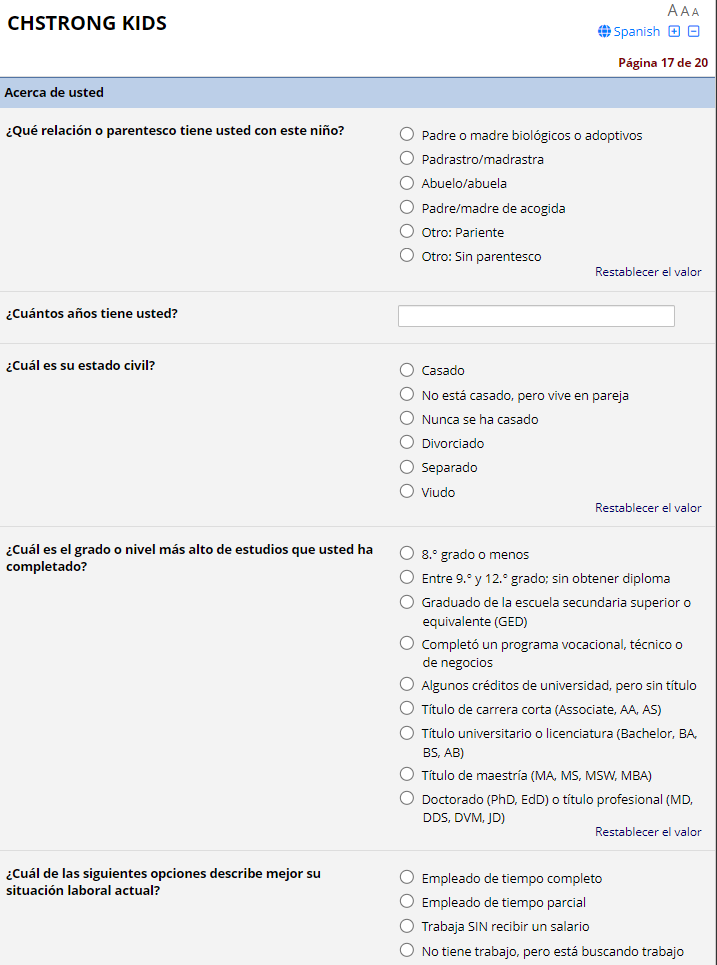Select 'Título de maestría' education level
Image resolution: width=717 pixels, height=965 pixels.
coord(407,774)
